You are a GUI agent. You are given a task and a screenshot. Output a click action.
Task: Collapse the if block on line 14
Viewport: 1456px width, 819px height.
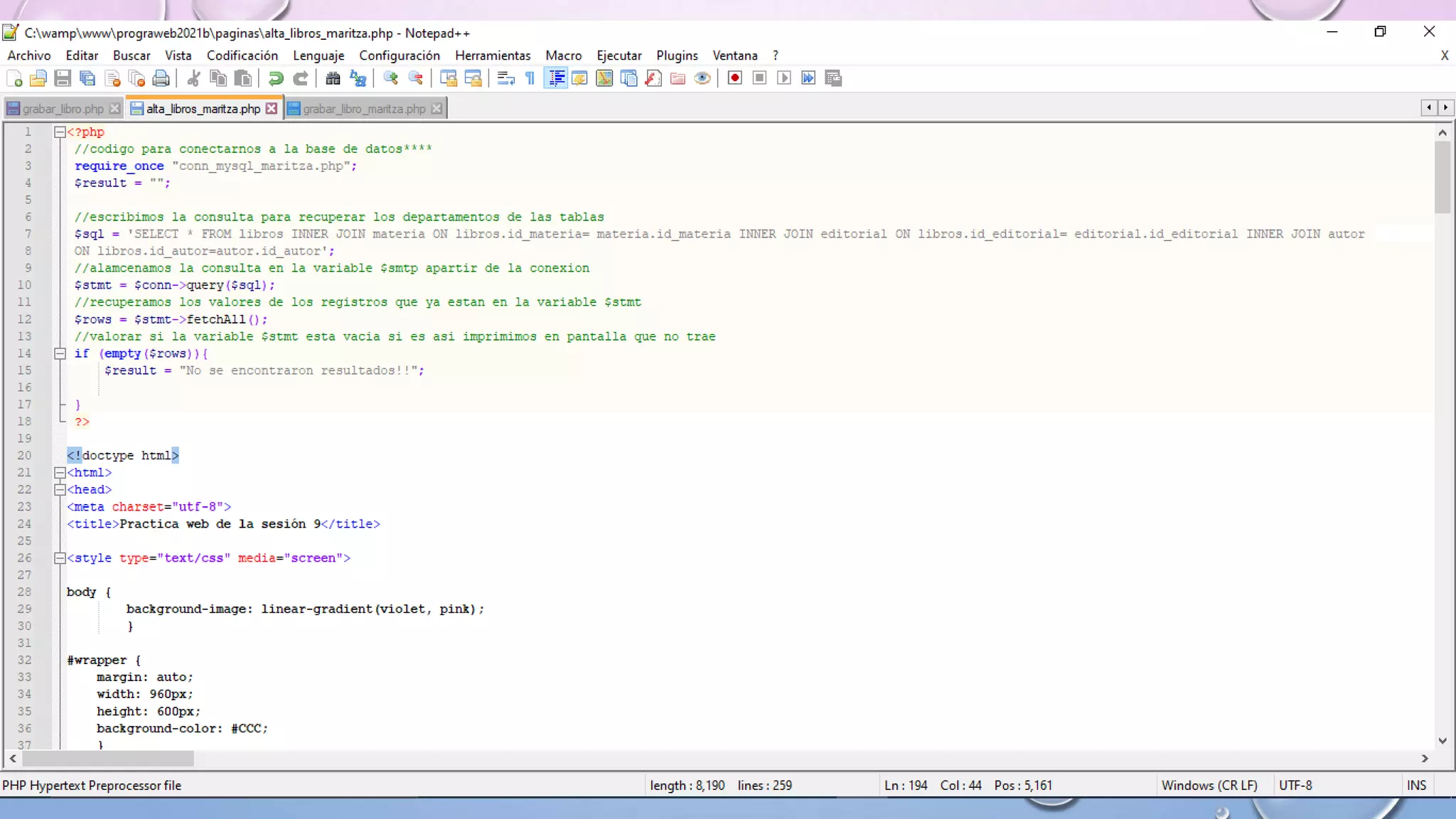(x=60, y=353)
